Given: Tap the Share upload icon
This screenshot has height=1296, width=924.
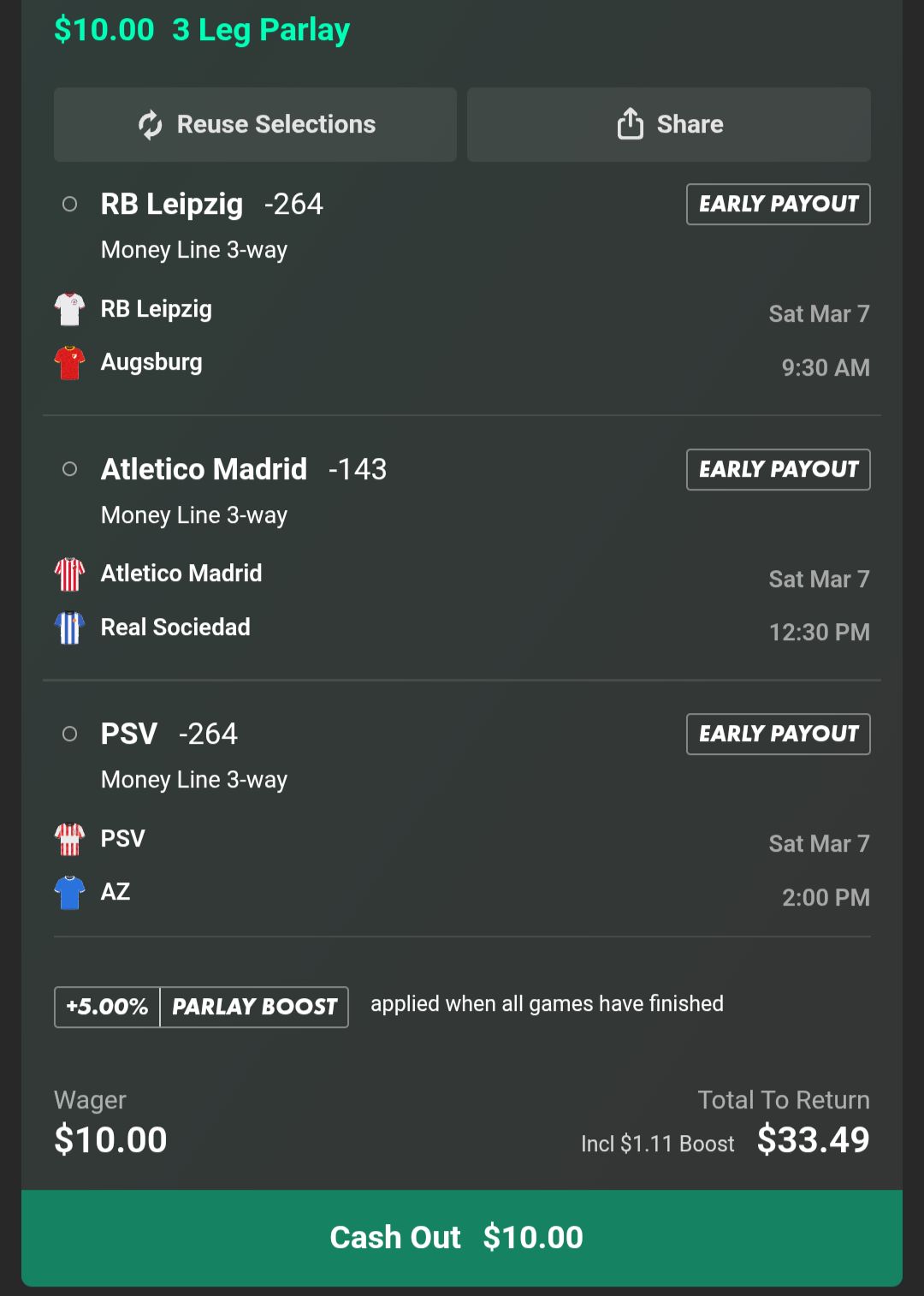Looking at the screenshot, I should click(x=631, y=124).
